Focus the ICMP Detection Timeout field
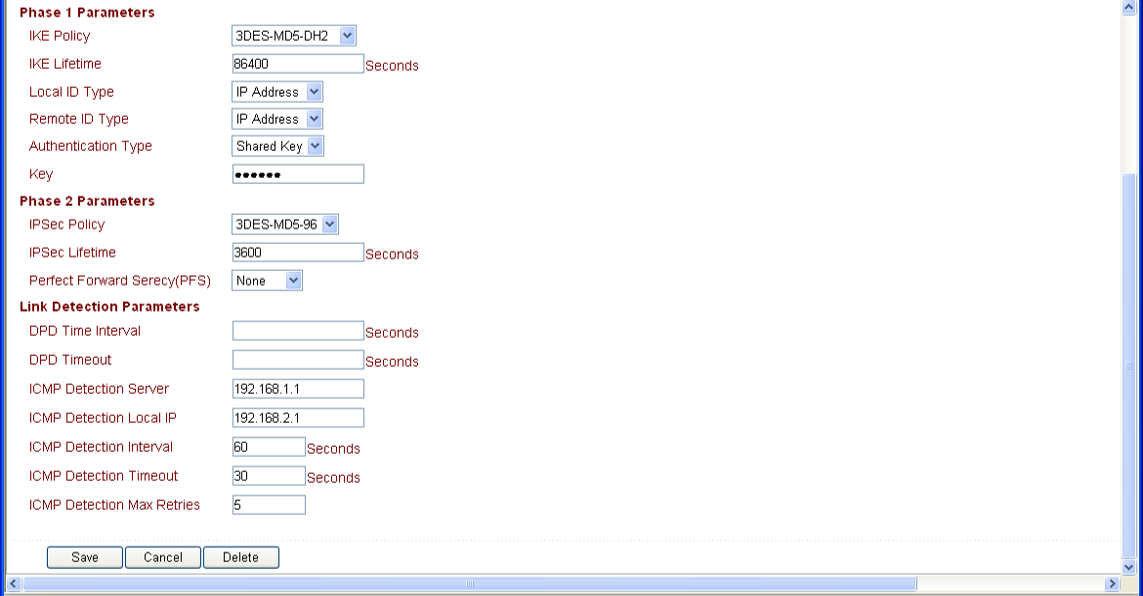 pos(268,476)
